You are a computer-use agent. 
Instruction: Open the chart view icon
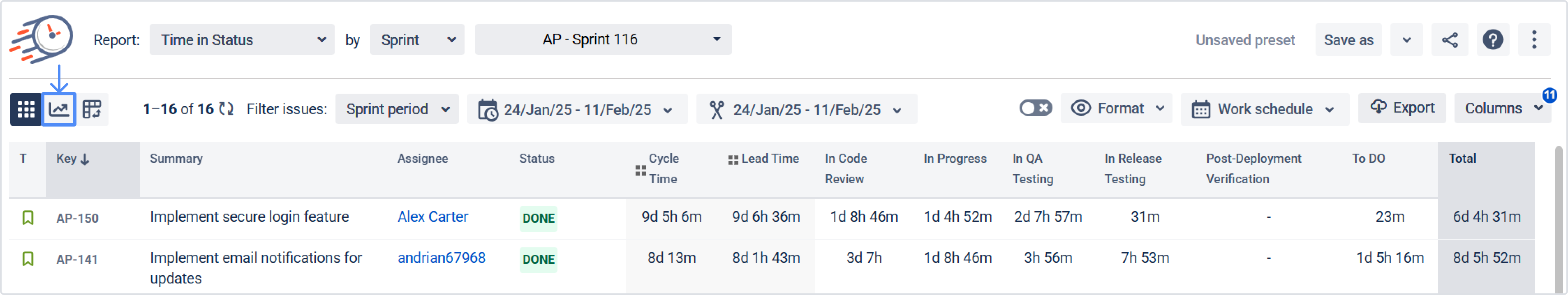[59, 109]
